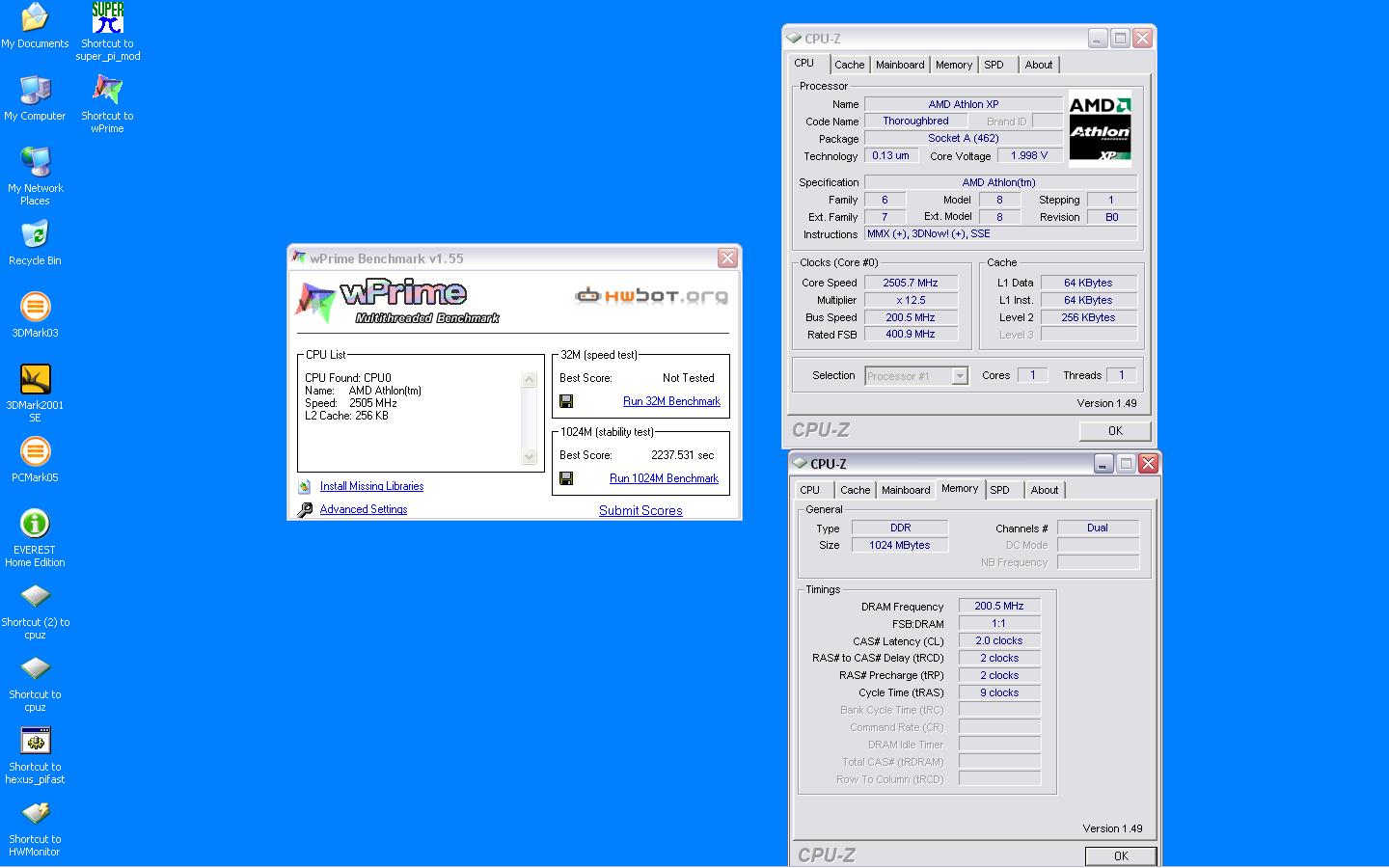Viewport: 1389px width, 868px height.
Task: Switch to Mainboard tab in upper CPU-Z
Action: 900,65
